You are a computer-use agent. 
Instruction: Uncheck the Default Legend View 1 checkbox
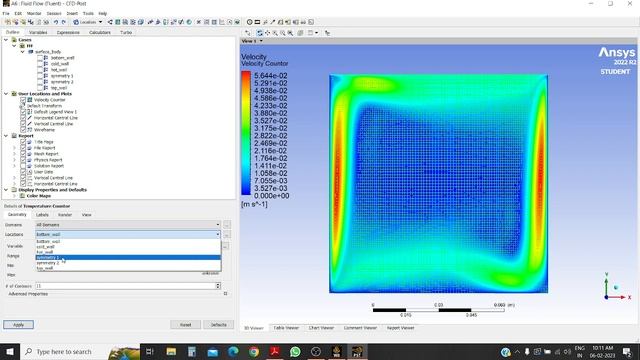tap(23, 112)
